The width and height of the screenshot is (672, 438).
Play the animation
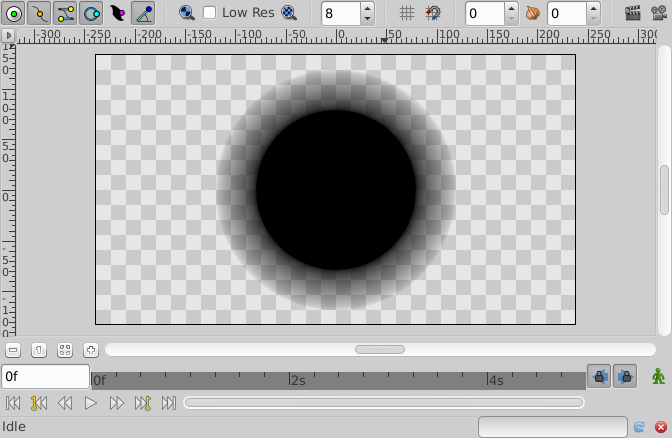click(90, 403)
